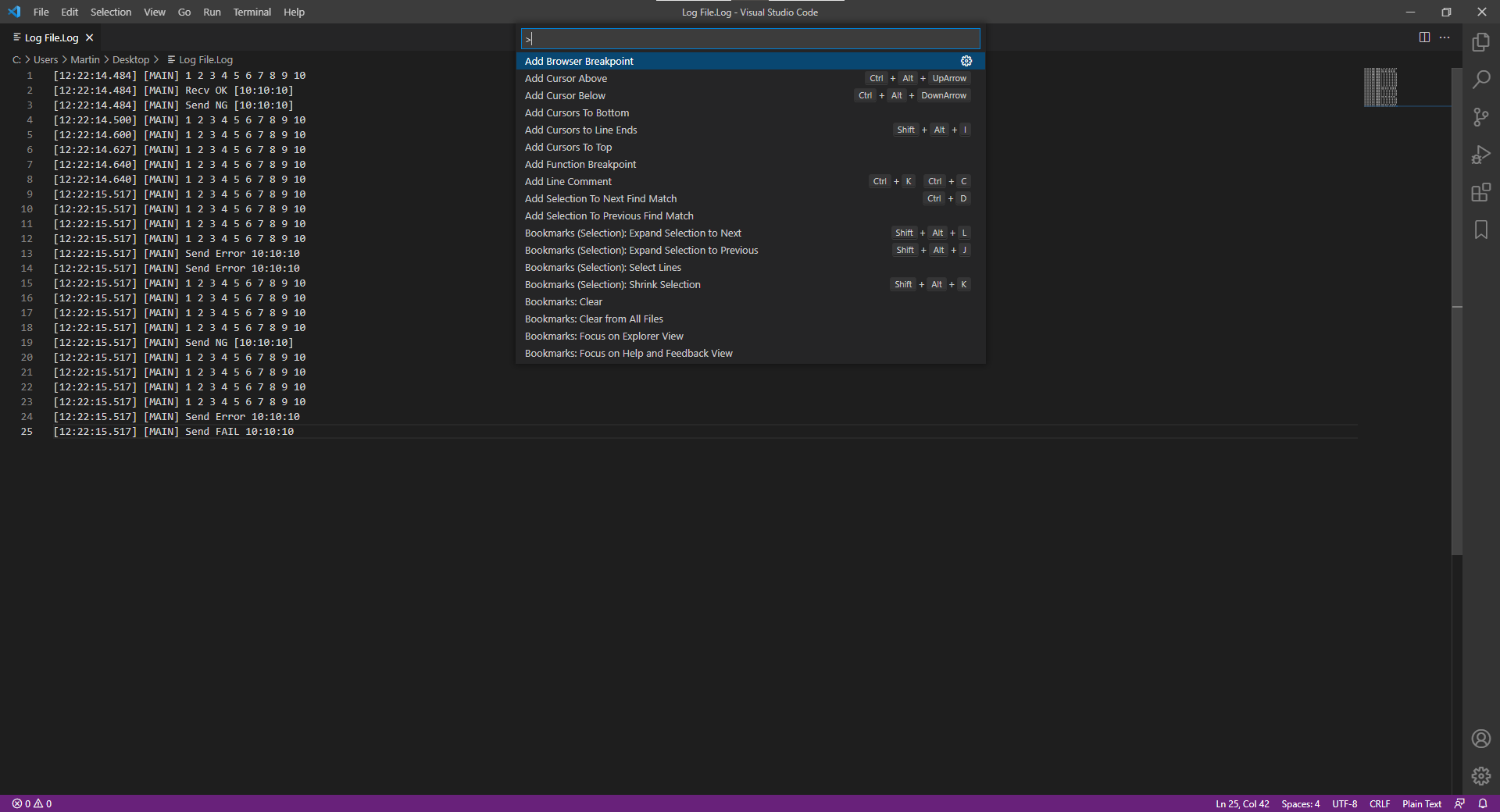Screen dimensions: 1500x812
Task: Open the Explorer view in activity bar
Action: (1480, 42)
